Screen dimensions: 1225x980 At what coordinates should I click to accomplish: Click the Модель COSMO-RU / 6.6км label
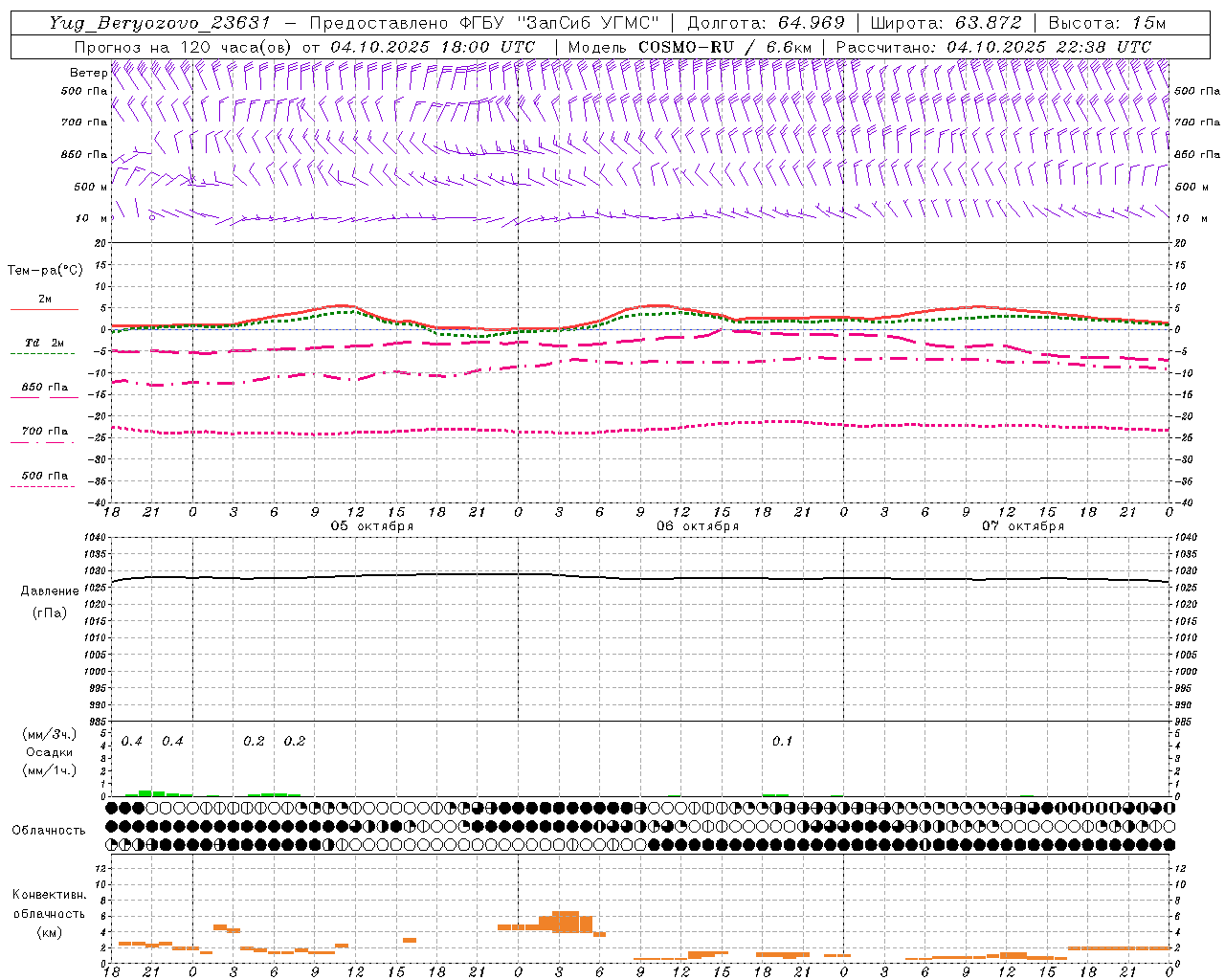(689, 47)
